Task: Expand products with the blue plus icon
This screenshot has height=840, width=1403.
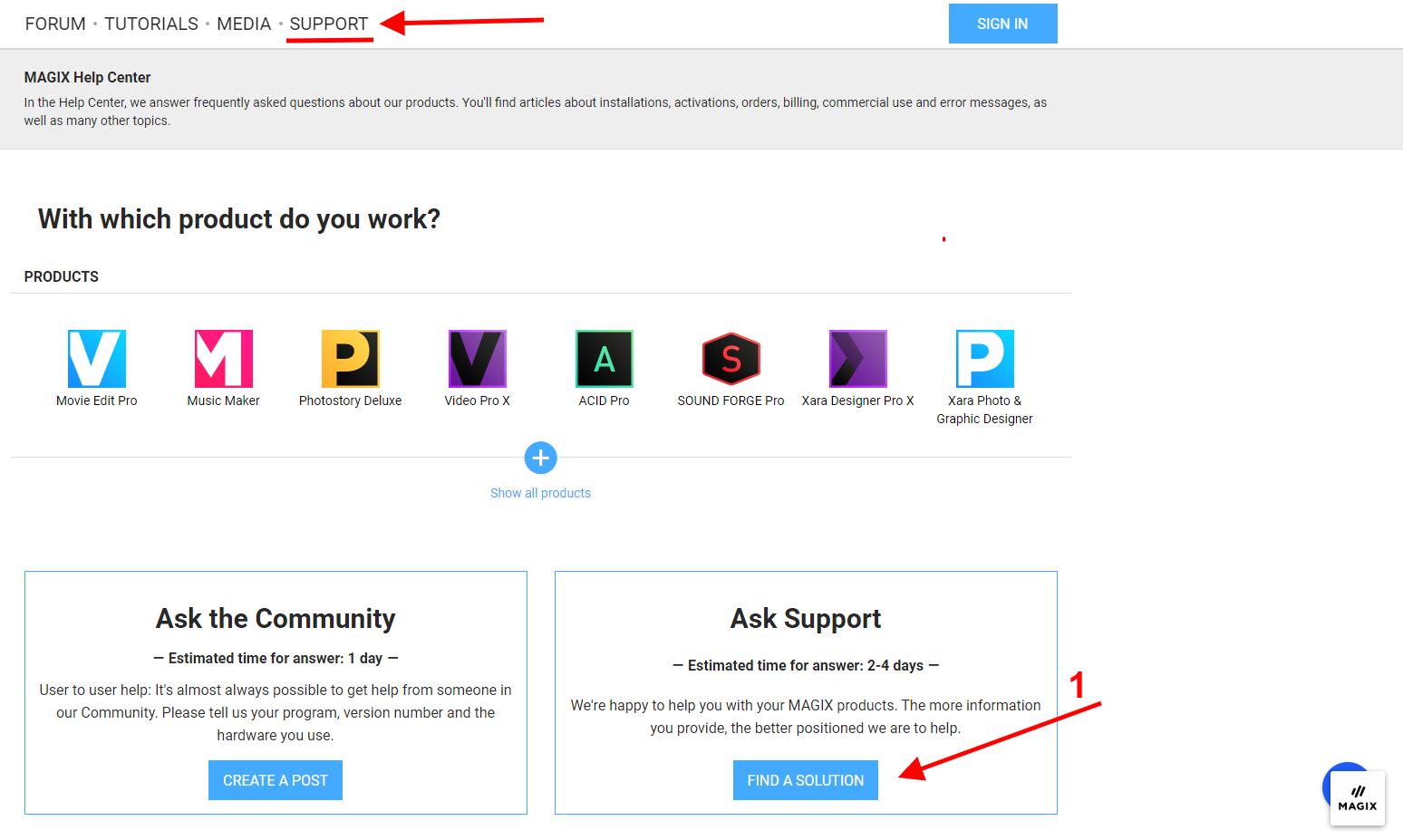Action: click(x=540, y=458)
